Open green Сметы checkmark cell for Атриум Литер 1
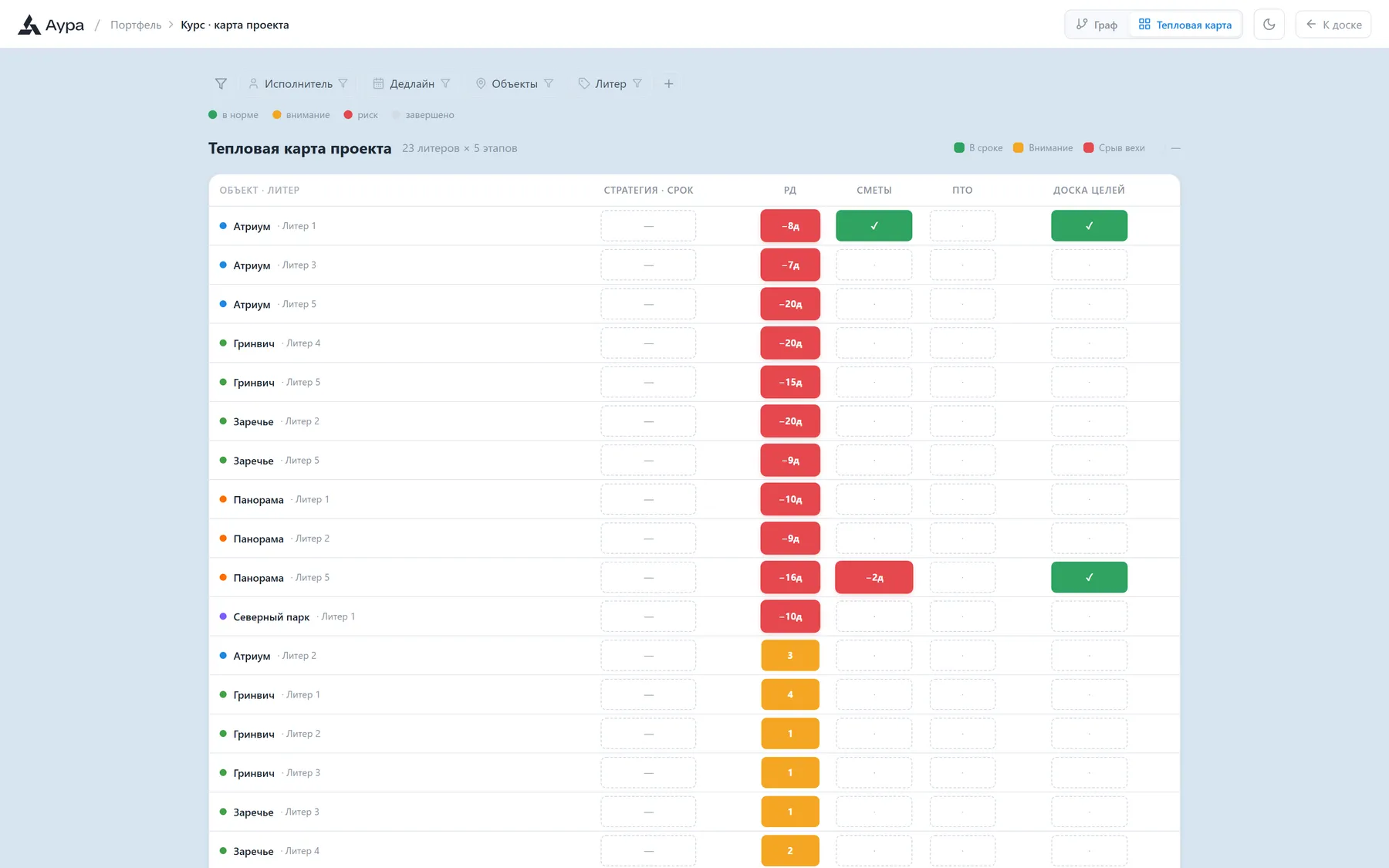Viewport: 1389px width, 868px height. coord(874,226)
